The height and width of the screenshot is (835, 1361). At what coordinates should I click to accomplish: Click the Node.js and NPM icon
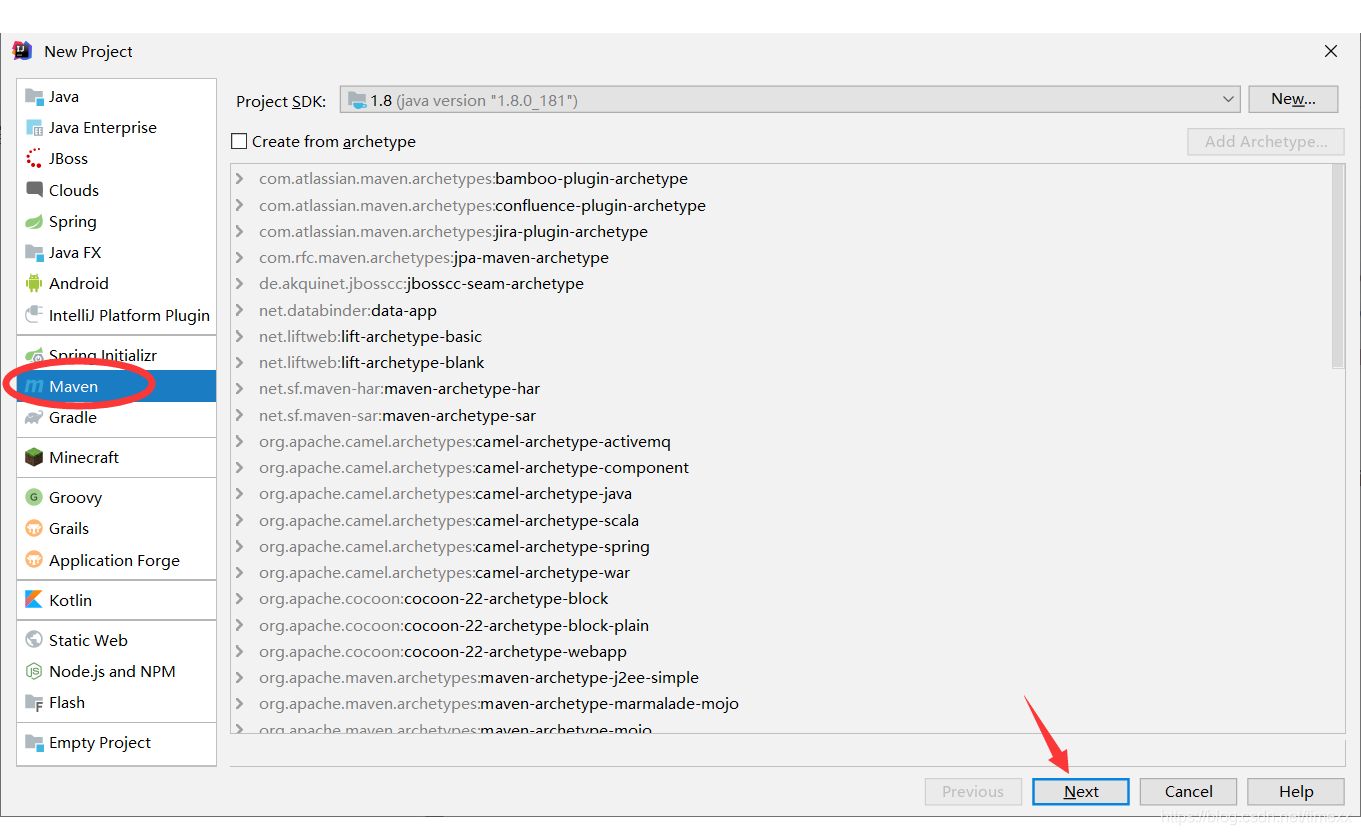pos(34,672)
